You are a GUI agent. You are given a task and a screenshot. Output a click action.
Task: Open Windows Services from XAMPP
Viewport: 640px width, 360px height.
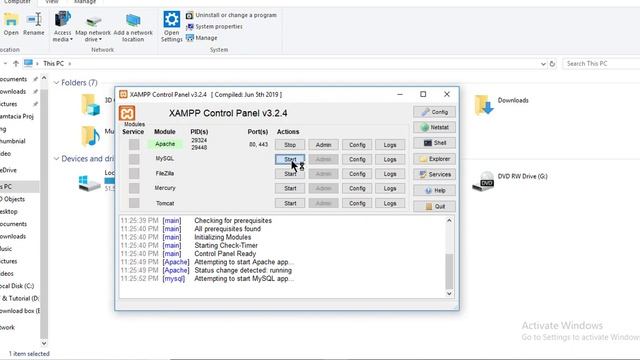coord(434,174)
